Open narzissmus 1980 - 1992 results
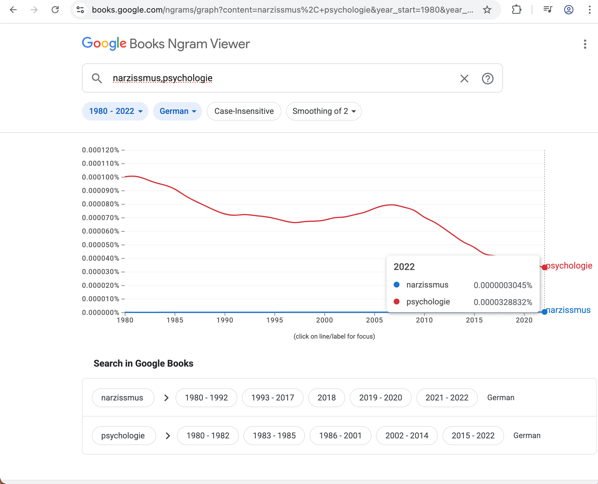 (206, 398)
